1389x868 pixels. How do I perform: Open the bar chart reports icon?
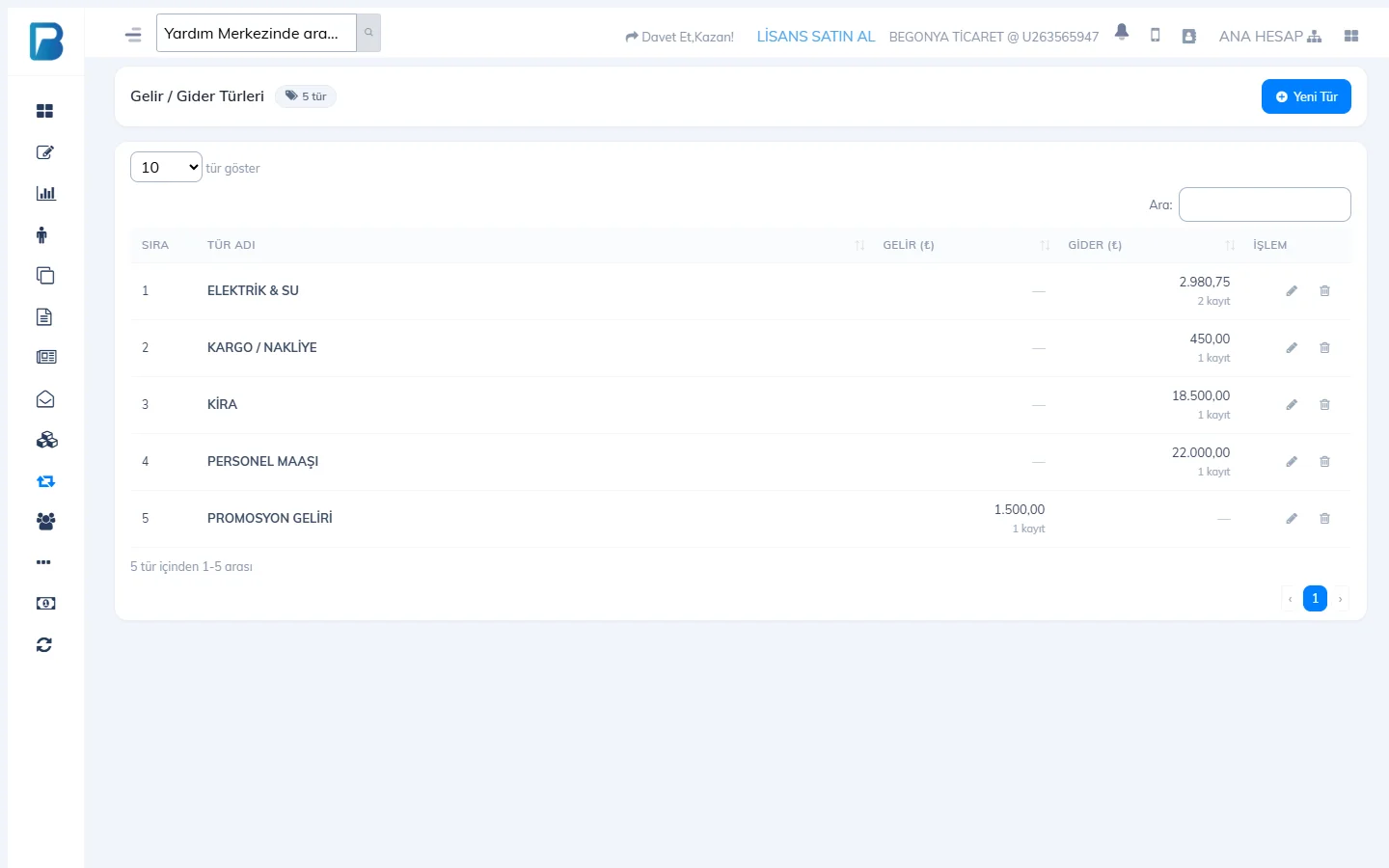point(45,193)
